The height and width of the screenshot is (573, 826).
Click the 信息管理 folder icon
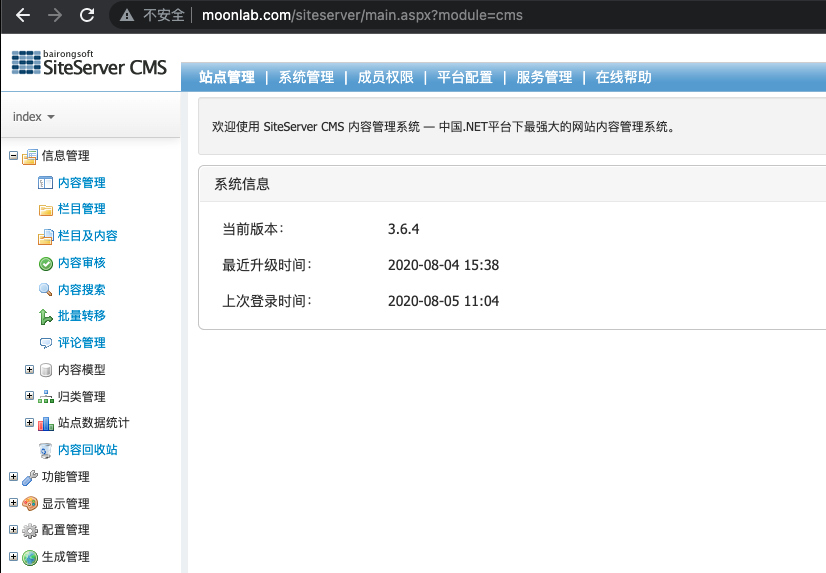(x=30, y=156)
